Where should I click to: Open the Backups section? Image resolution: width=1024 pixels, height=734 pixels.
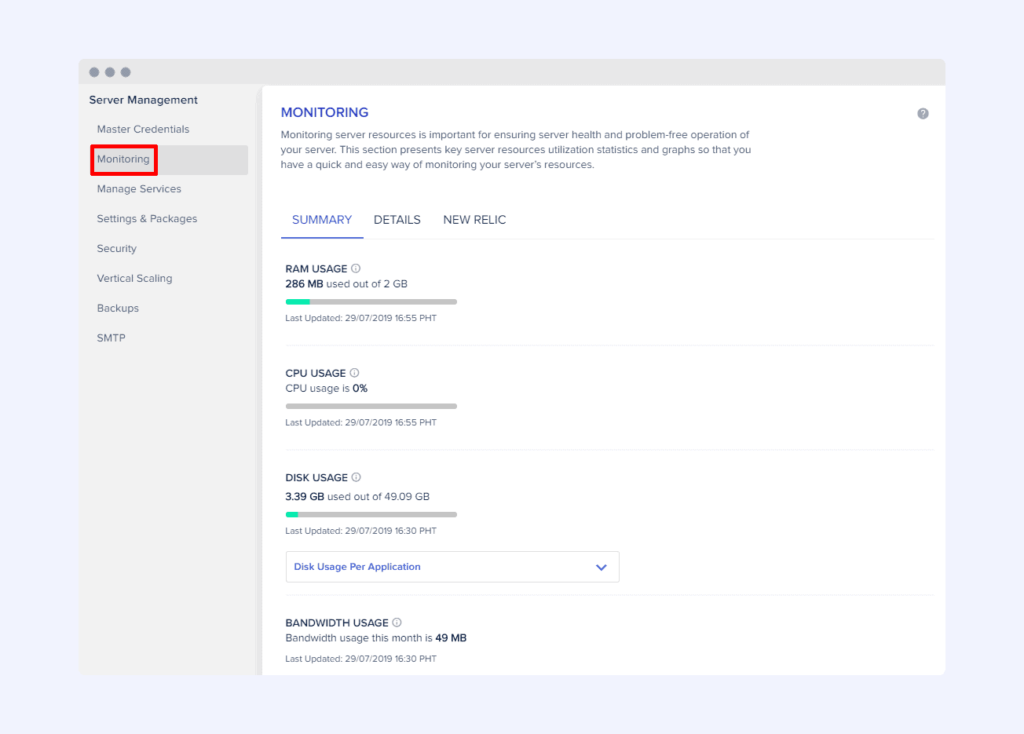tap(118, 308)
